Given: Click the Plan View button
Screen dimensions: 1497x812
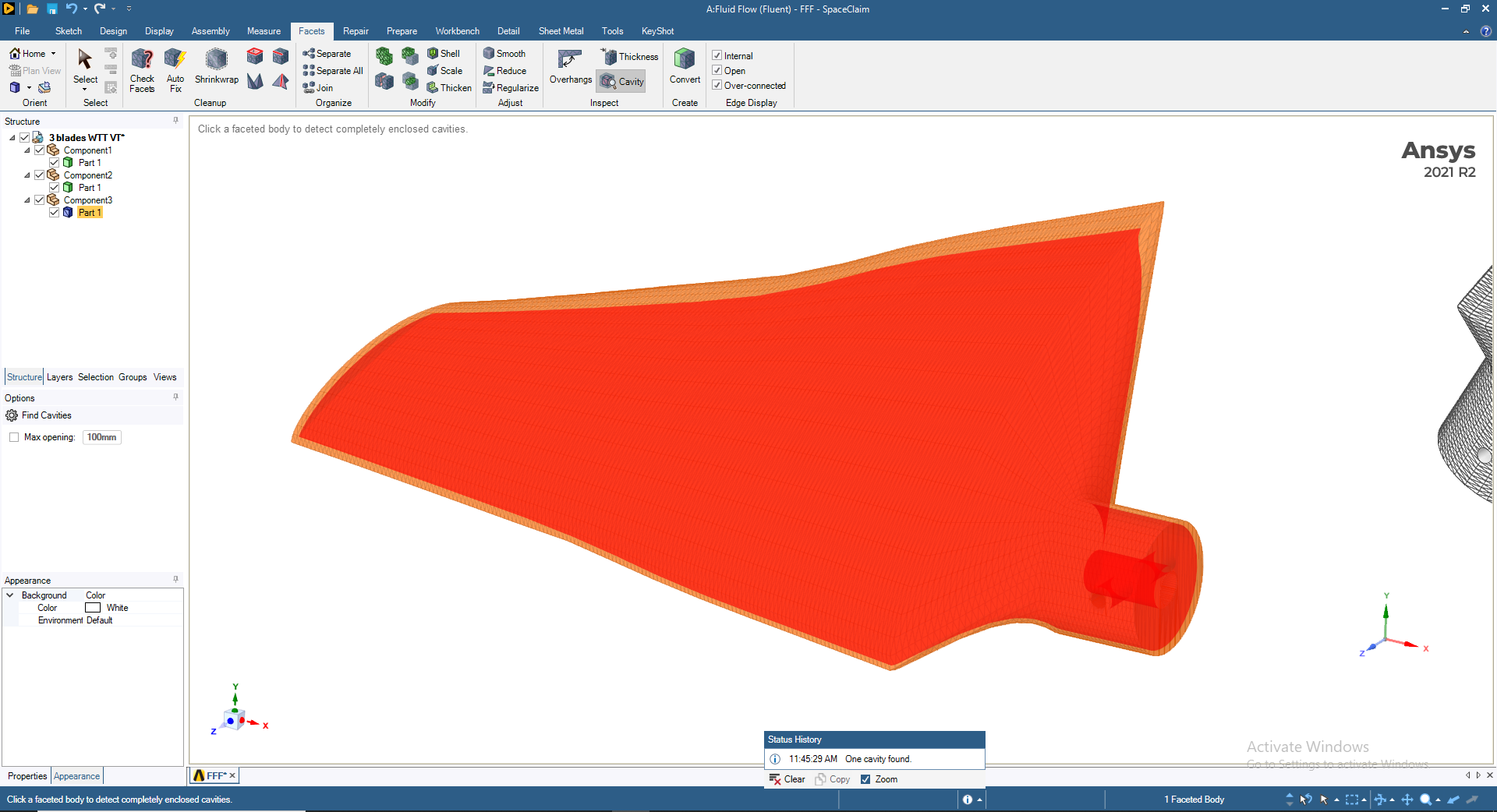Looking at the screenshot, I should pos(35,71).
